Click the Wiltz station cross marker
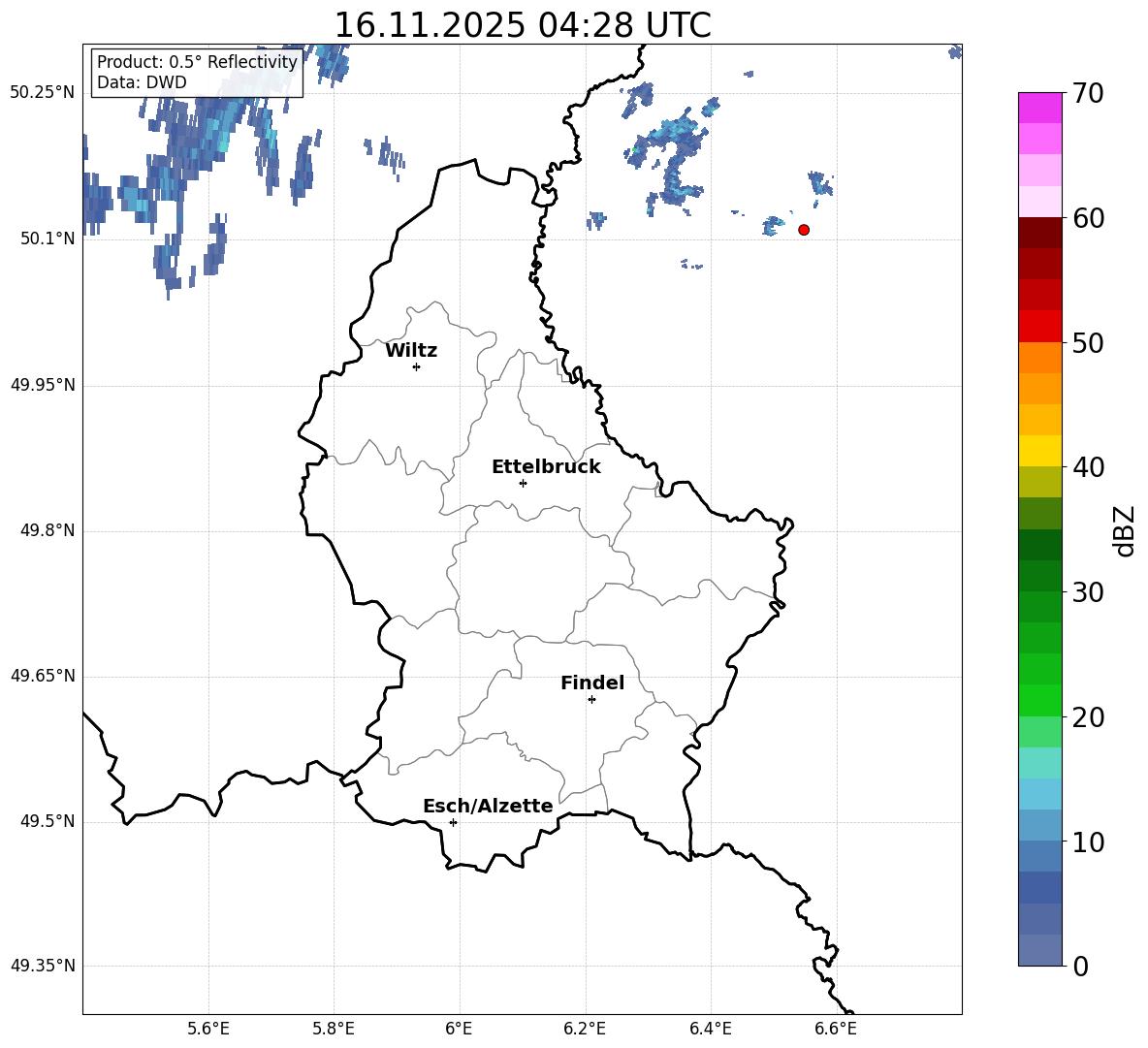Screen dimensions: 1148x1048 pyautogui.click(x=416, y=366)
